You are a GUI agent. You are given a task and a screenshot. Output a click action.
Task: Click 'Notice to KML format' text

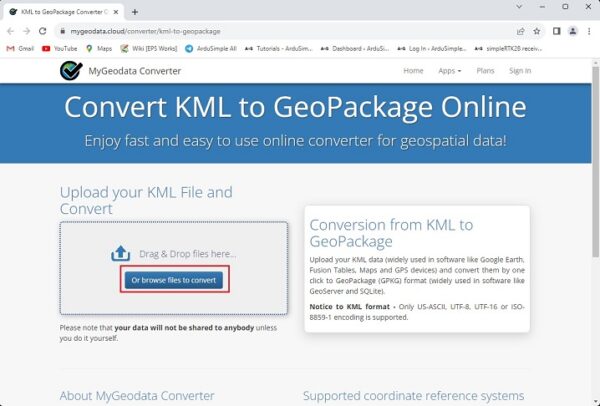click(349, 307)
